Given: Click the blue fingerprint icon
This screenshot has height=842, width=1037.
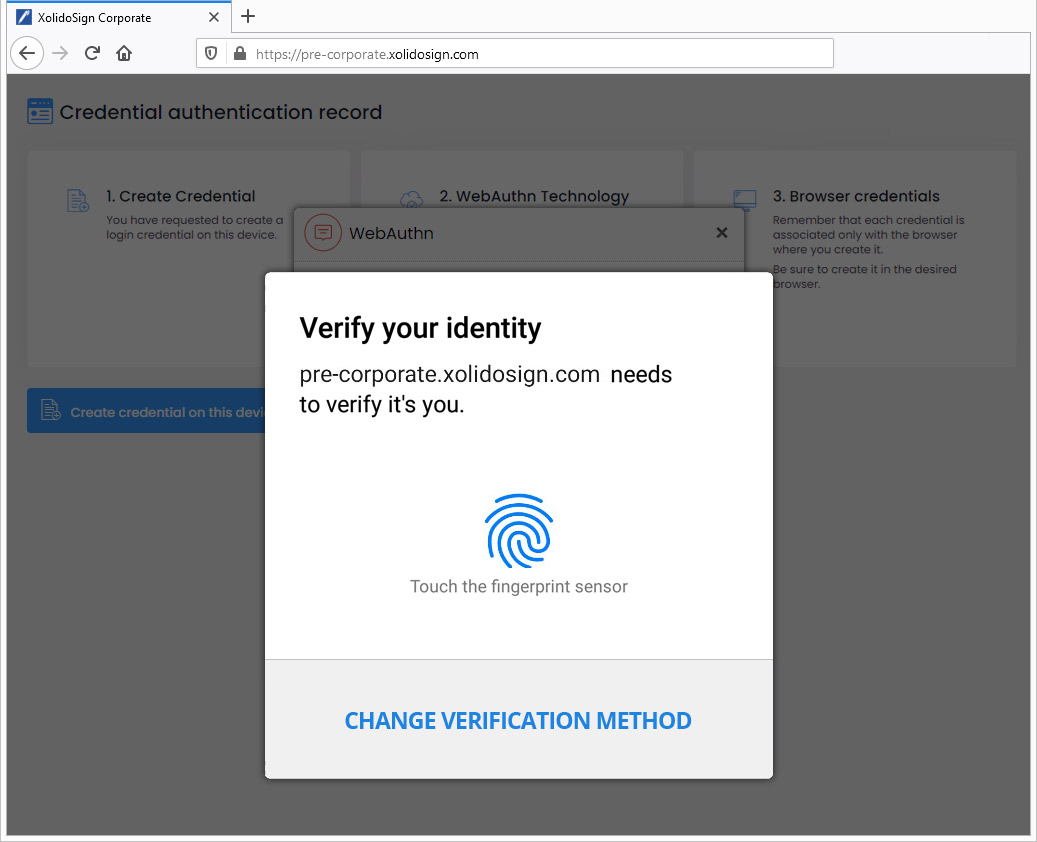Looking at the screenshot, I should [519, 530].
